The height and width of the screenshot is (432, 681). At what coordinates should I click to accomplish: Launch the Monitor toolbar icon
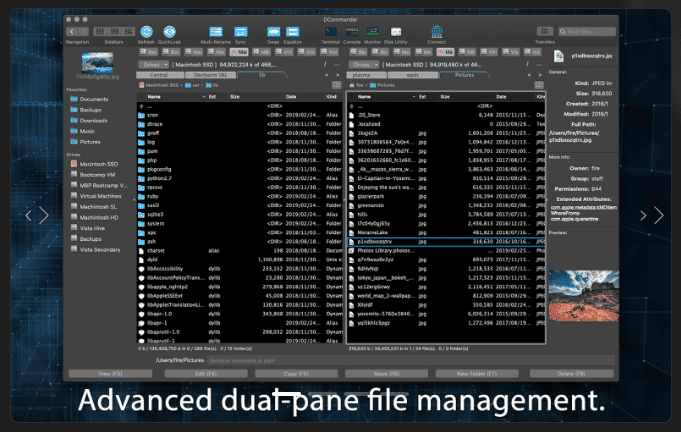point(372,32)
